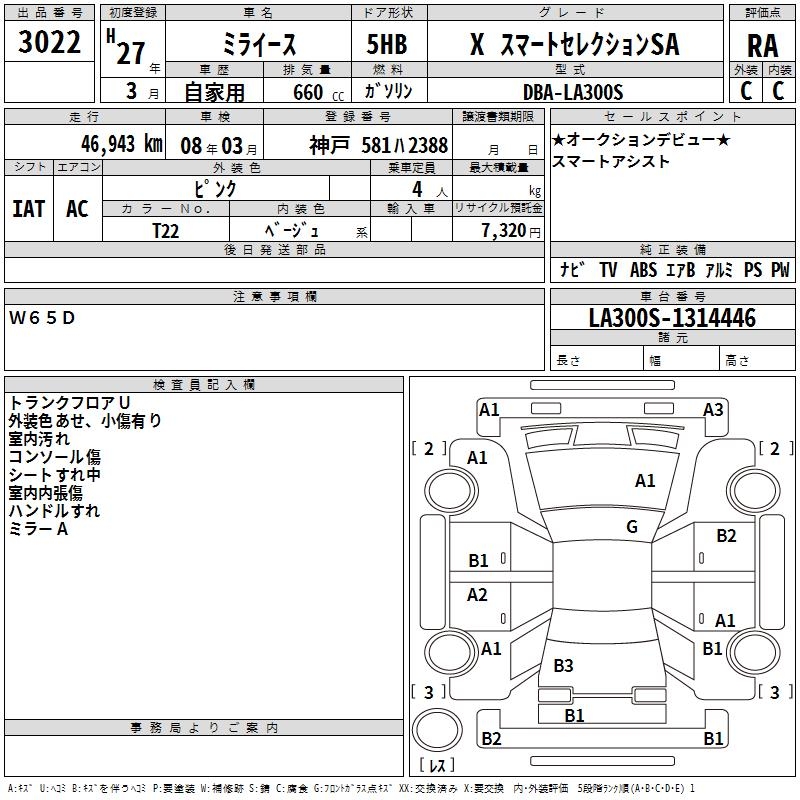The width and height of the screenshot is (800, 800).
Task: Select the A2 mark on the left door
Action: (x=477, y=595)
